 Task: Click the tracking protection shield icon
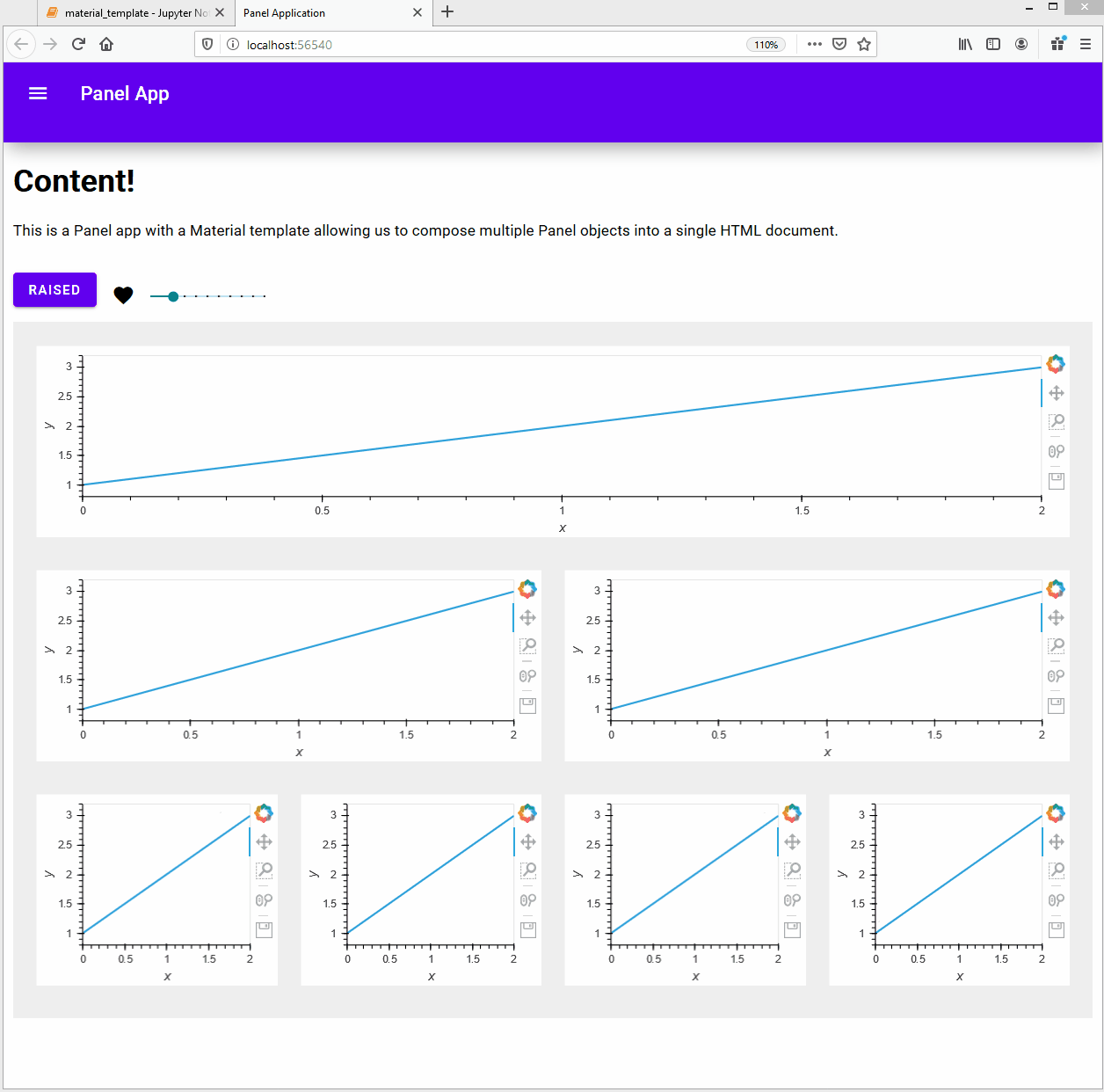[x=207, y=44]
